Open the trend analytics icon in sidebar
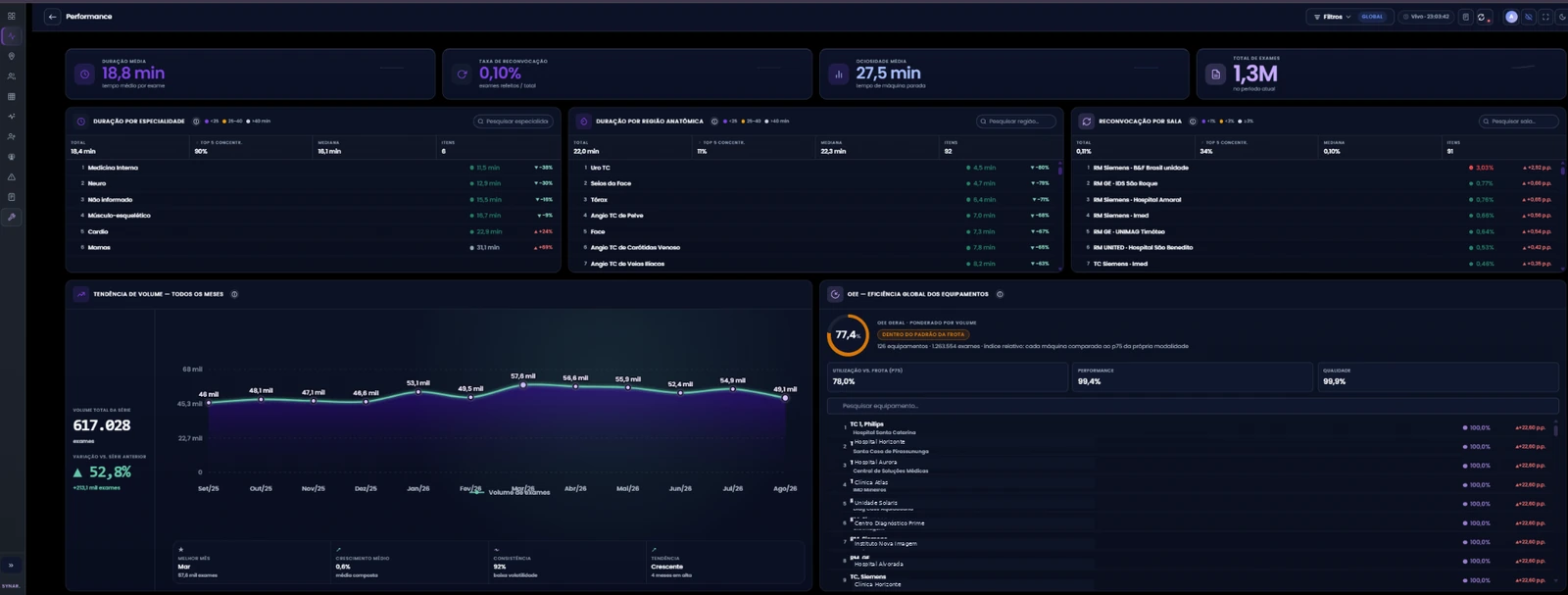The image size is (1568, 595). [x=12, y=117]
